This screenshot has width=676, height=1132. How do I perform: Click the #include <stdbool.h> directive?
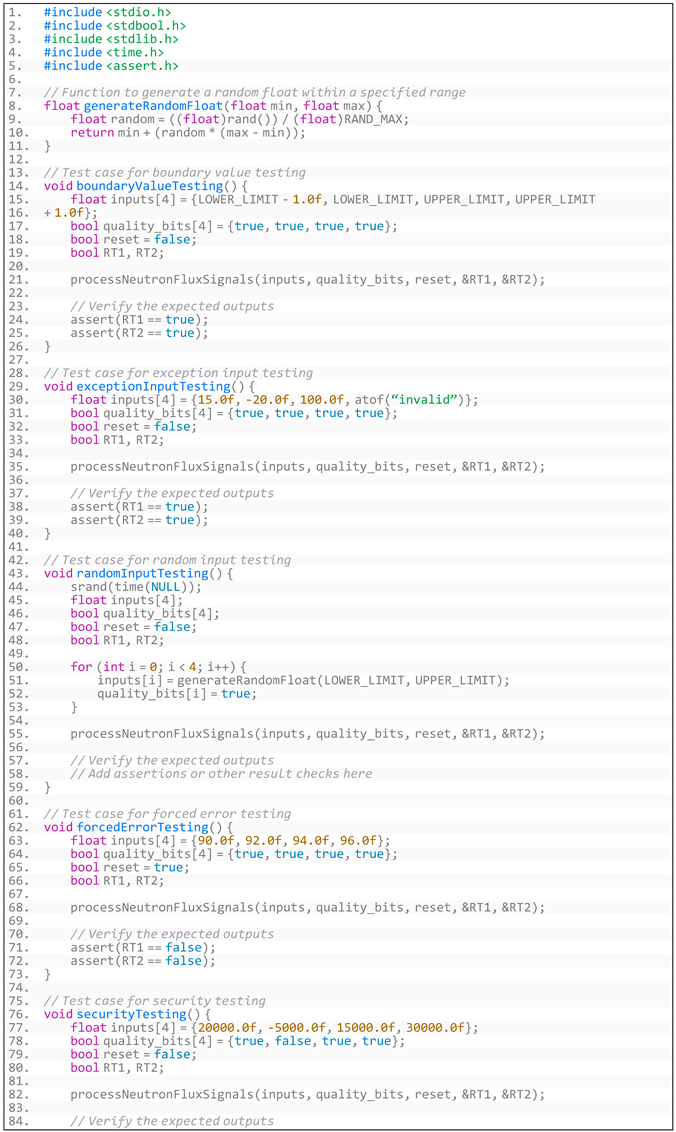click(x=114, y=25)
